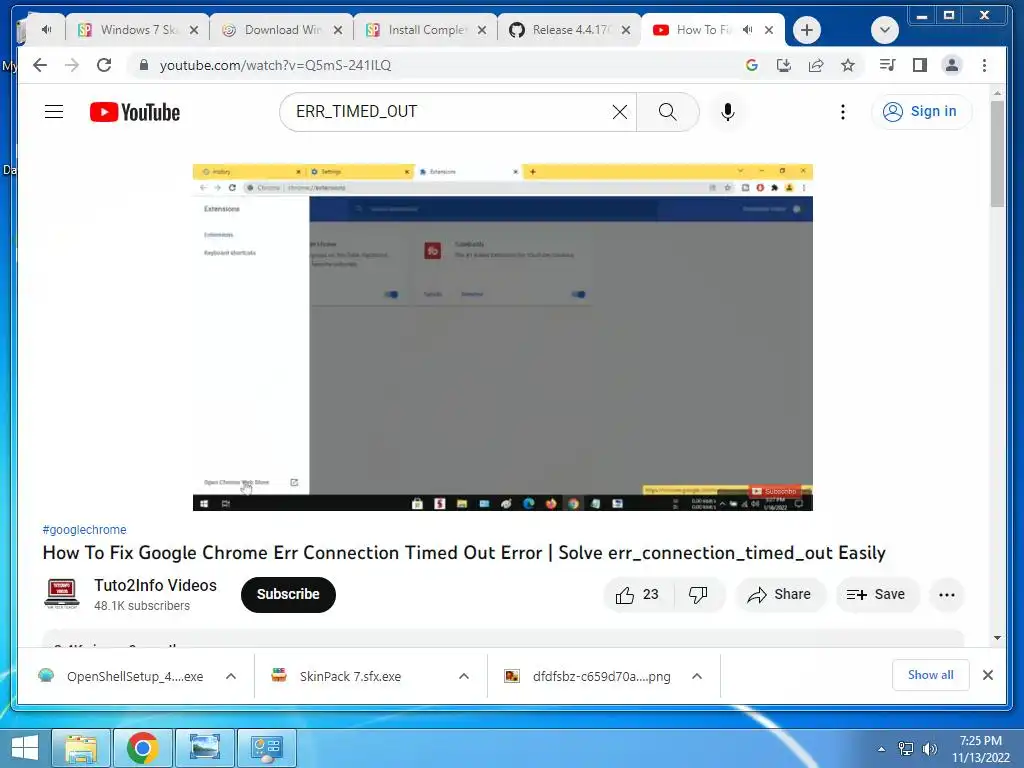This screenshot has width=1024, height=768.
Task: Open the volume tray icon
Action: click(929, 749)
